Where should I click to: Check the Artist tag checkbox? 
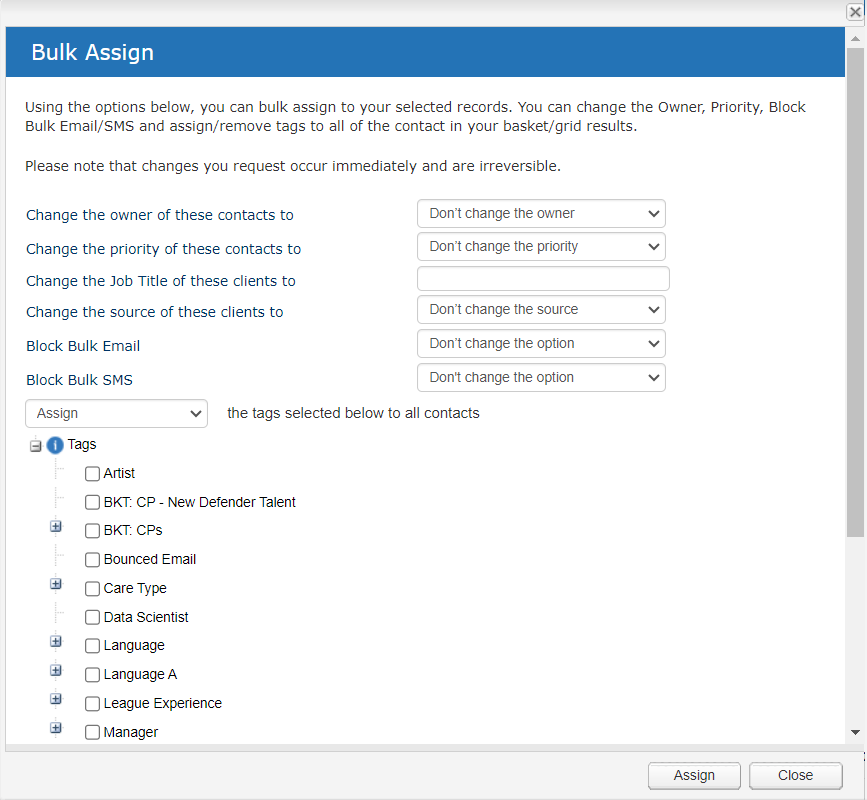[92, 474]
